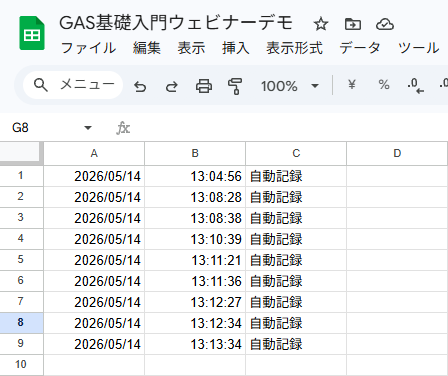Open the 挿入 menu
The width and height of the screenshot is (448, 376).
click(x=236, y=48)
